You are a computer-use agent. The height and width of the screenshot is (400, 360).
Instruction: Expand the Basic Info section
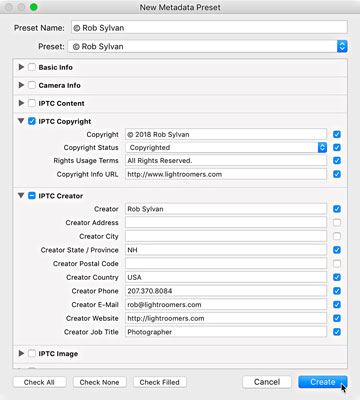click(21, 67)
